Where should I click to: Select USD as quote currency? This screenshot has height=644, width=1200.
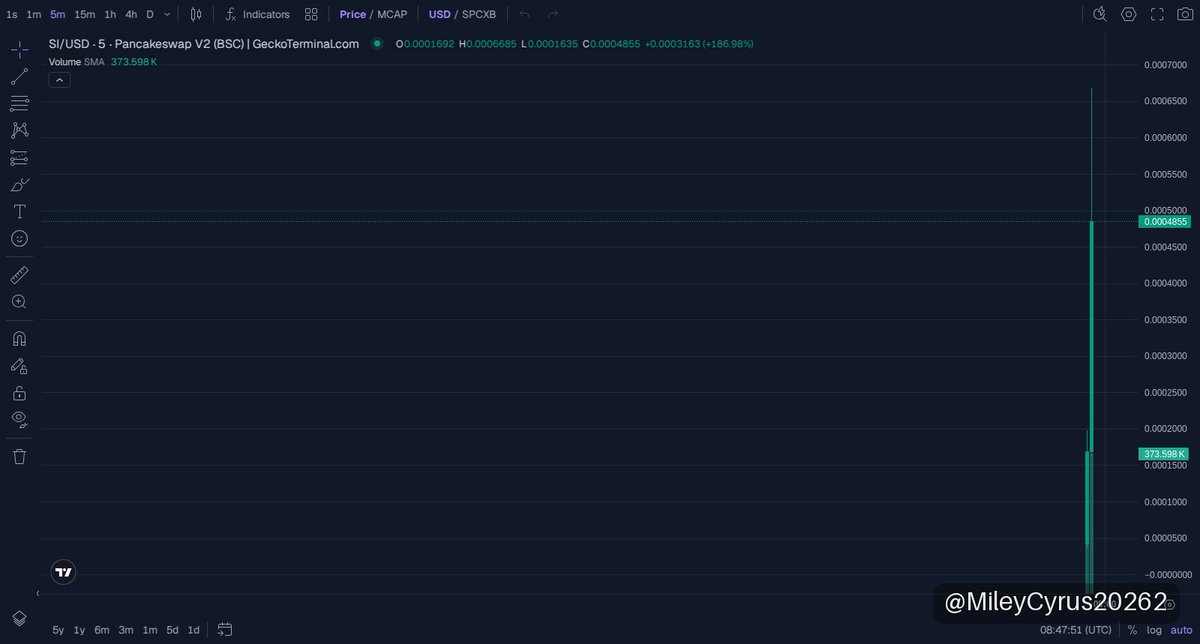[x=440, y=14]
